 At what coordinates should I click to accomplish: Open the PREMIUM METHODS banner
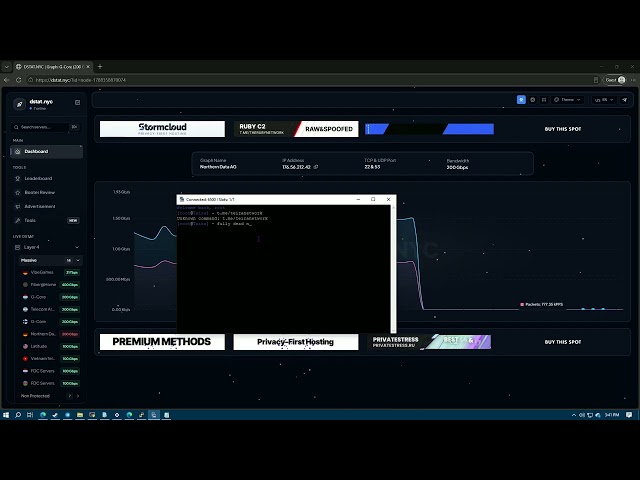click(x=162, y=342)
